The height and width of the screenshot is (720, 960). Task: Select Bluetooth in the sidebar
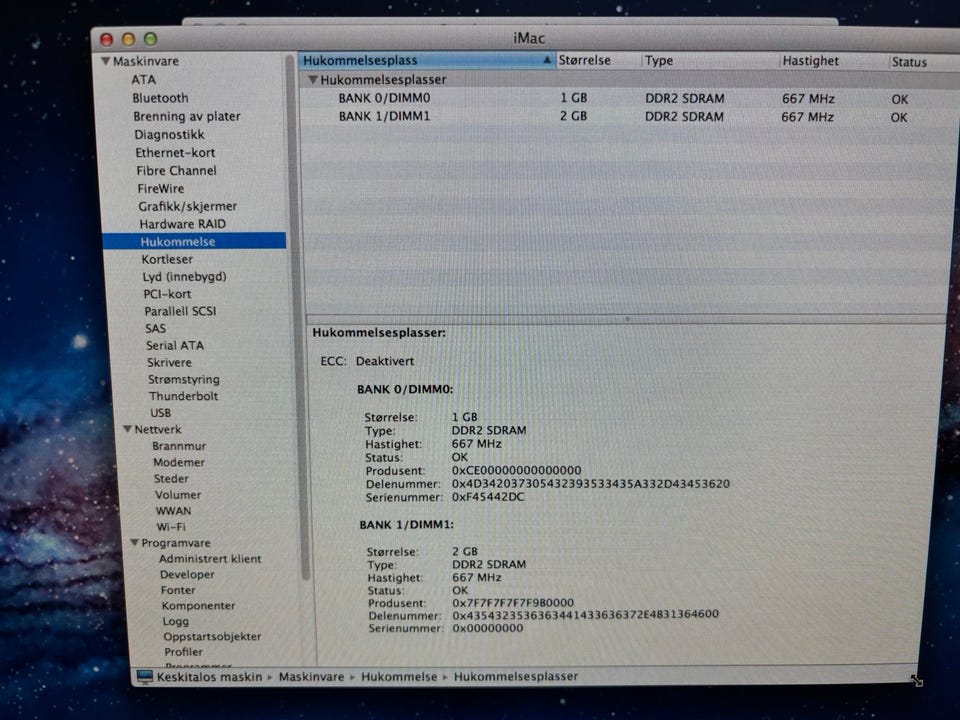160,98
